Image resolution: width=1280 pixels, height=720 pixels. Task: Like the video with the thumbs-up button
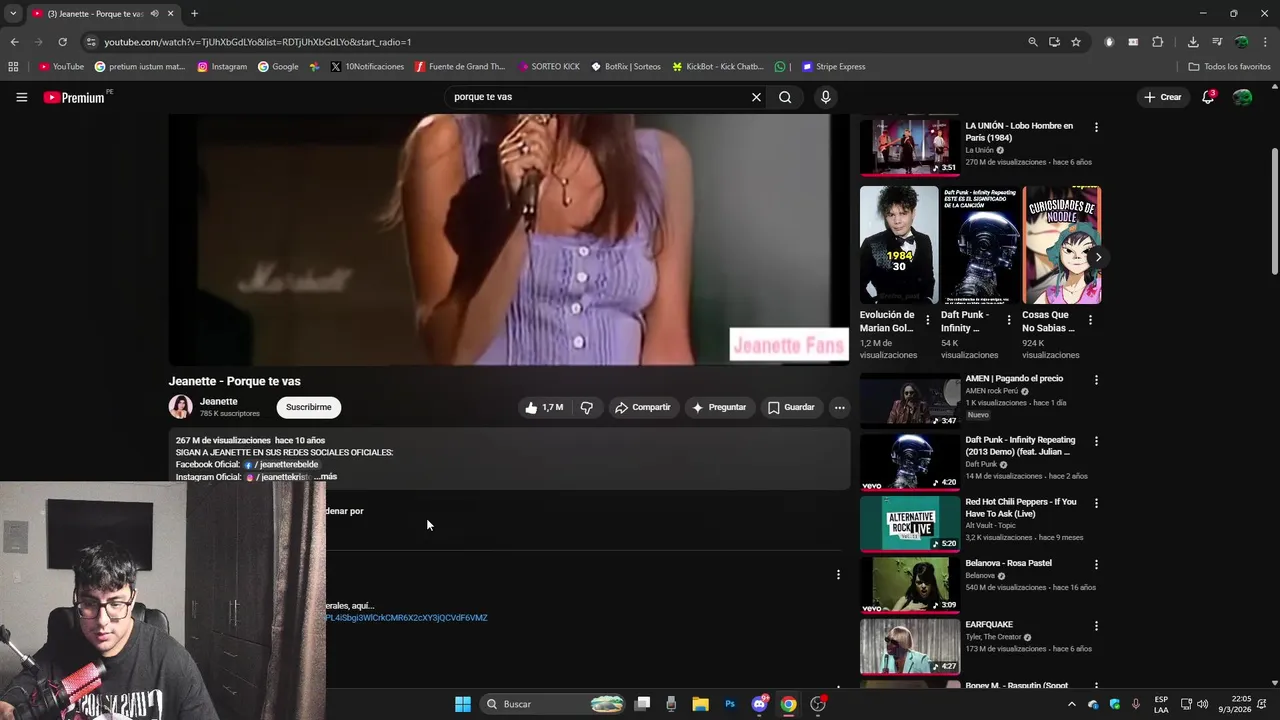[x=544, y=407]
